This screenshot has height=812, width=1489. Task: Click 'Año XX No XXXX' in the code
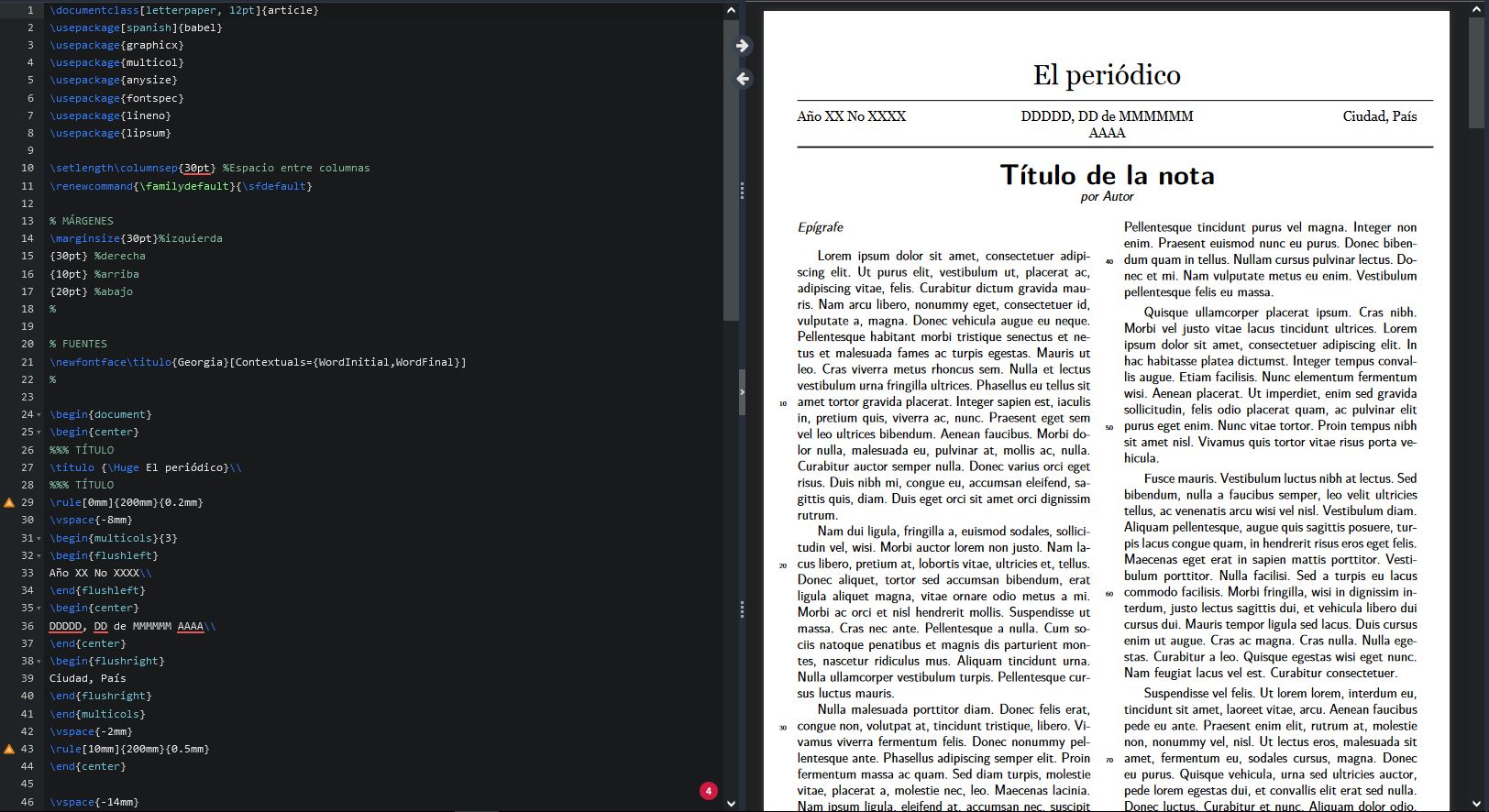click(x=94, y=573)
